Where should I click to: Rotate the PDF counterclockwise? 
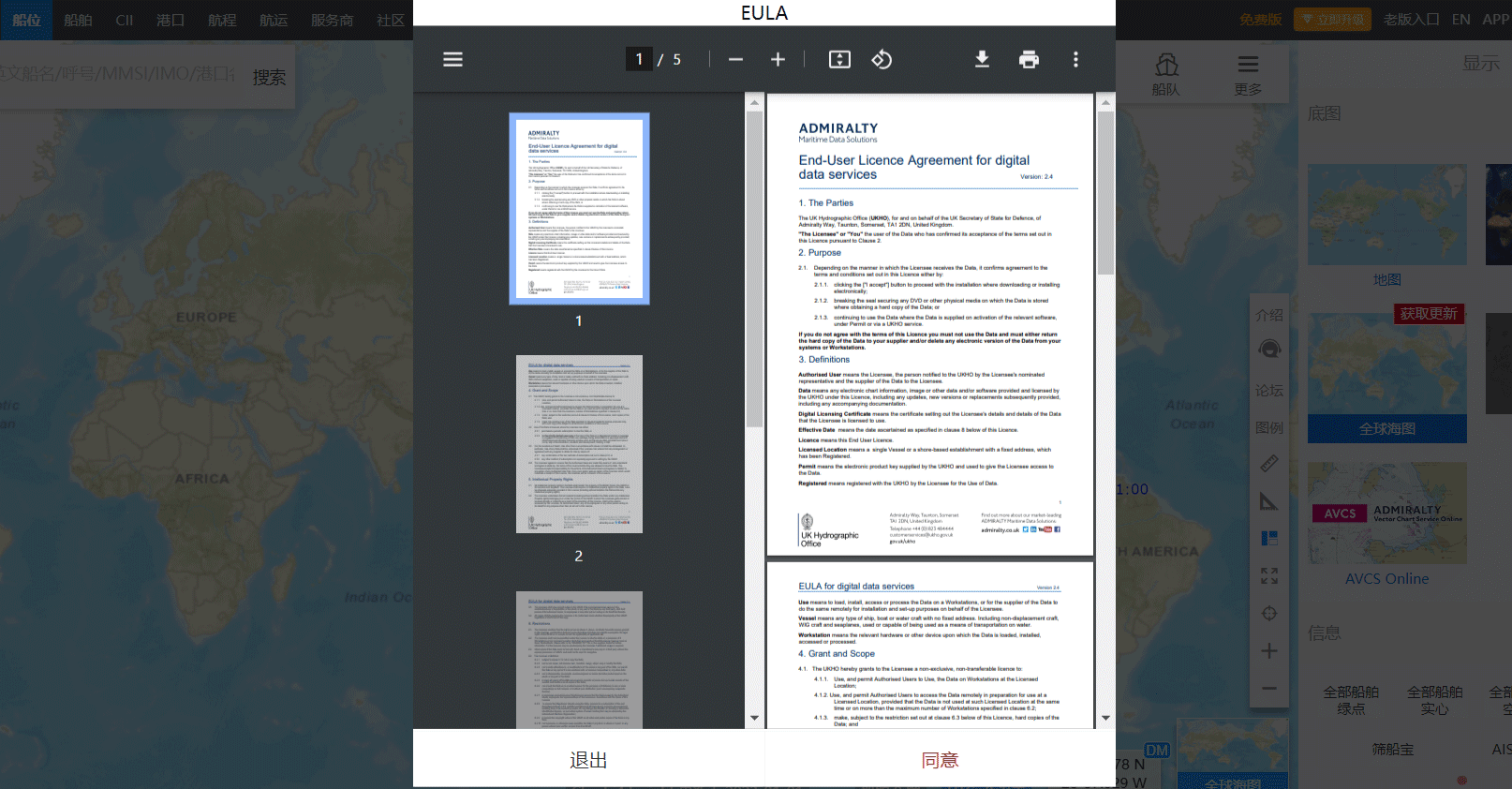coord(882,59)
